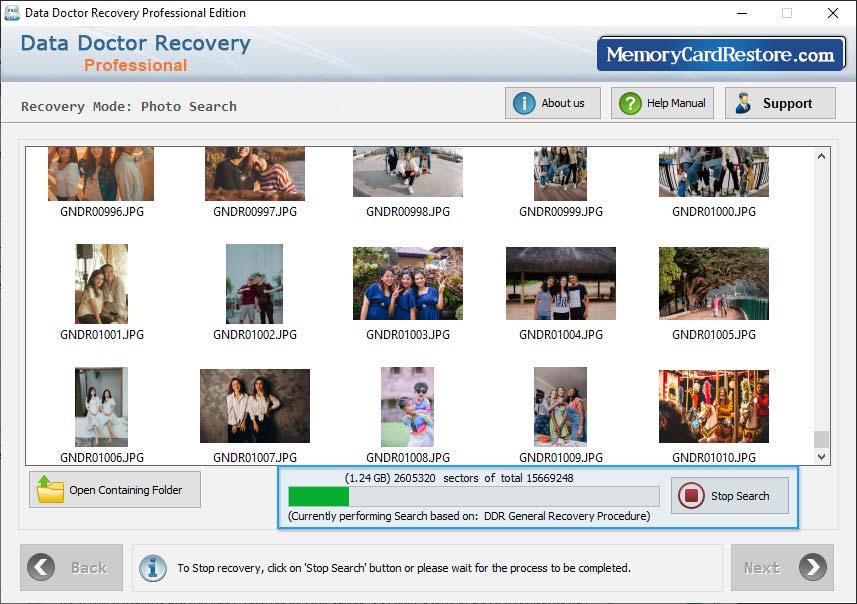The image size is (857, 604).
Task: Select thumbnail of GNDR01001.JPG
Action: pyautogui.click(x=102, y=284)
